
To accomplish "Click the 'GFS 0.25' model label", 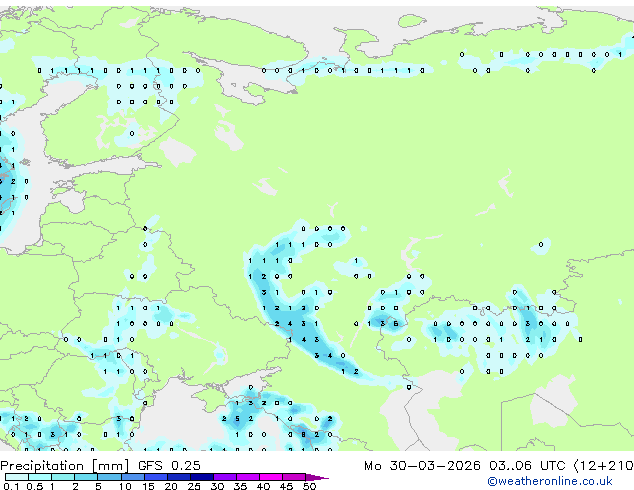I will (169, 465).
